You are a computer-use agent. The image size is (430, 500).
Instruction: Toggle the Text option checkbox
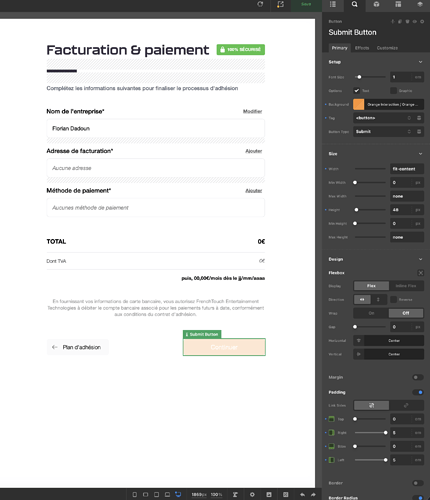tap(357, 91)
